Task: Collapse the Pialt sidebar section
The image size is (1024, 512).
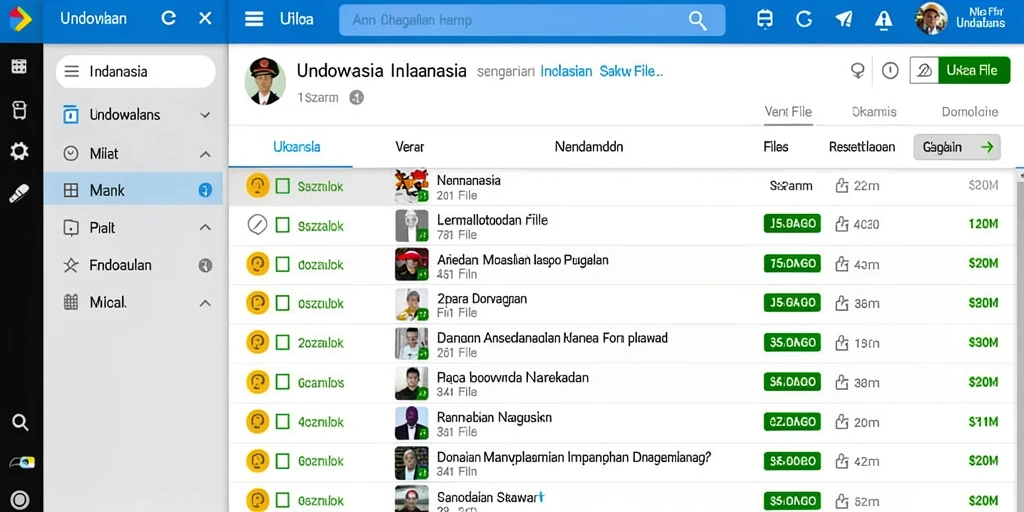Action: tap(205, 228)
